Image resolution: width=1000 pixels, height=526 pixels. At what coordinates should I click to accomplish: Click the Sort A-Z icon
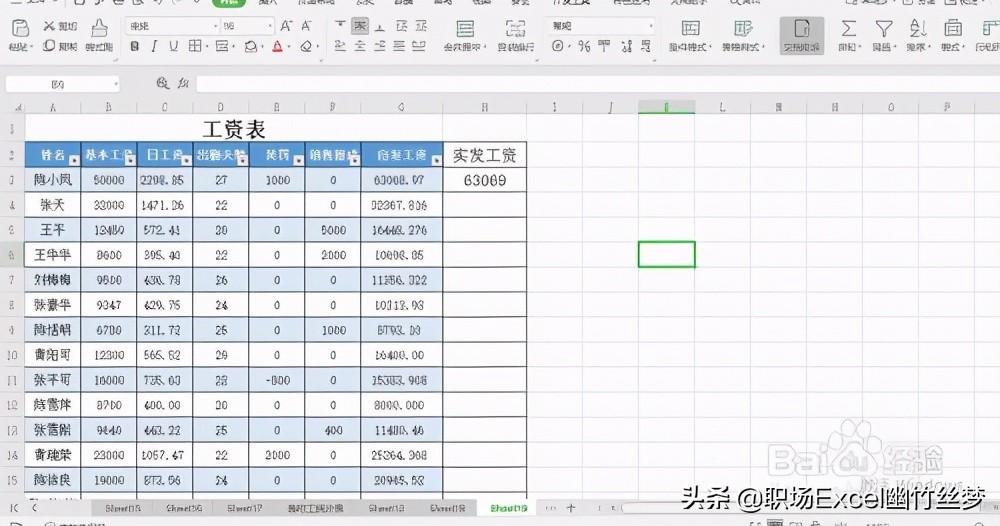point(918,29)
